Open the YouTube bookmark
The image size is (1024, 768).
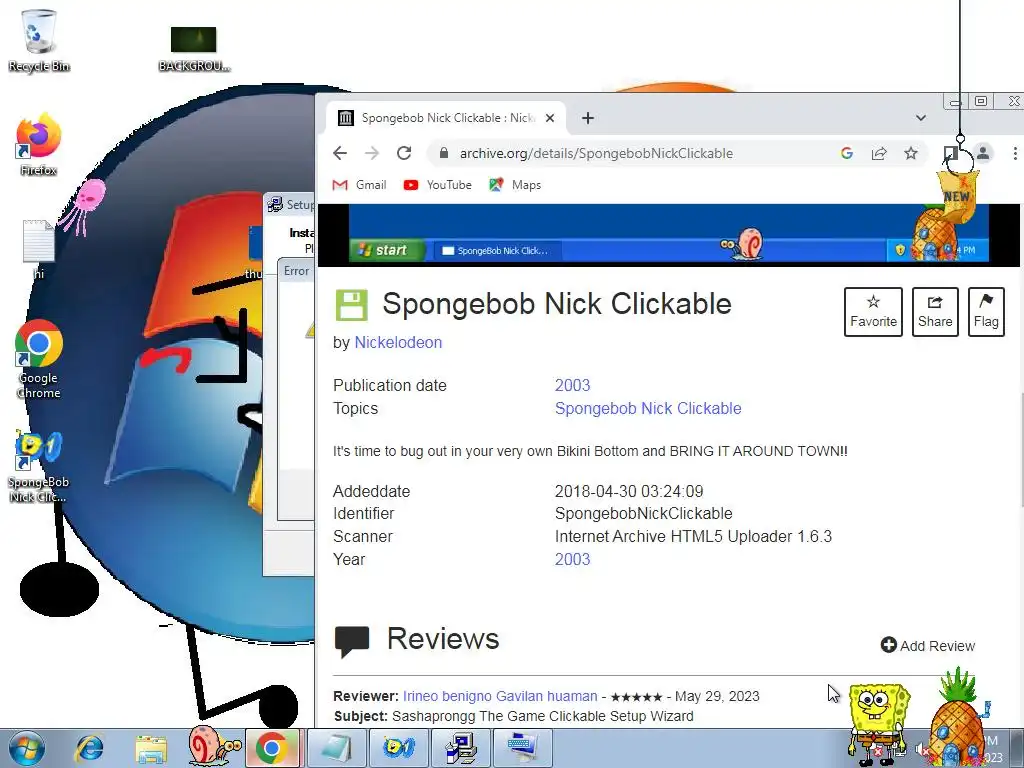tap(437, 185)
